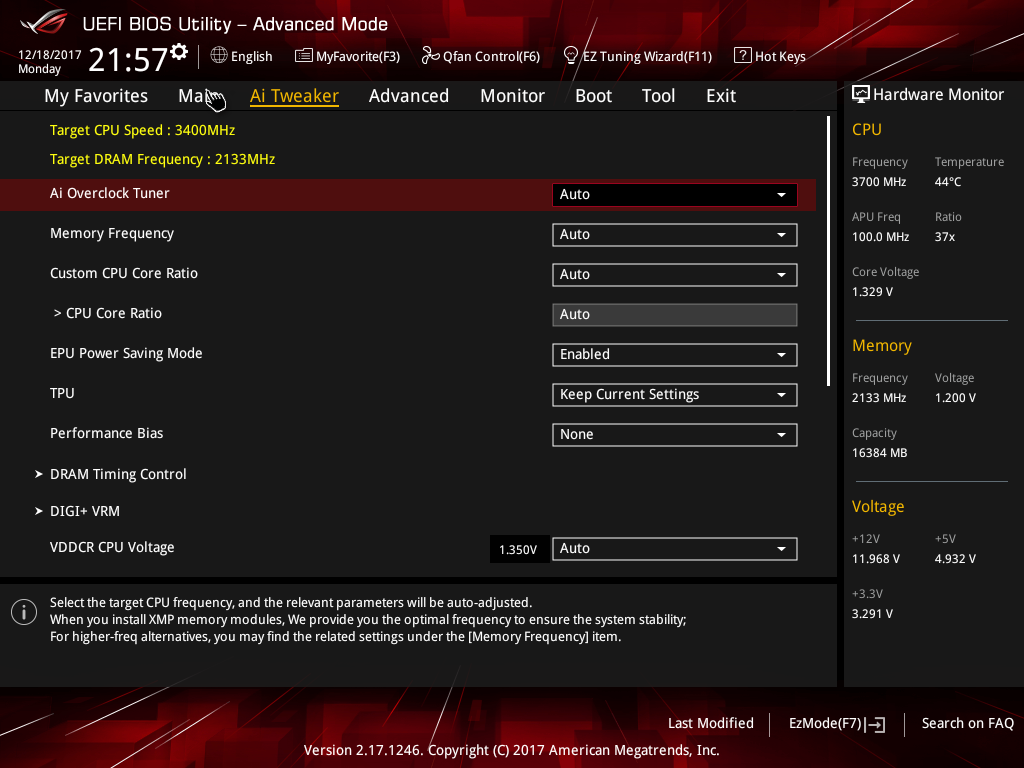Image resolution: width=1024 pixels, height=768 pixels.
Task: Launch EZ Tuning Wizard(F11) label
Action: point(647,57)
